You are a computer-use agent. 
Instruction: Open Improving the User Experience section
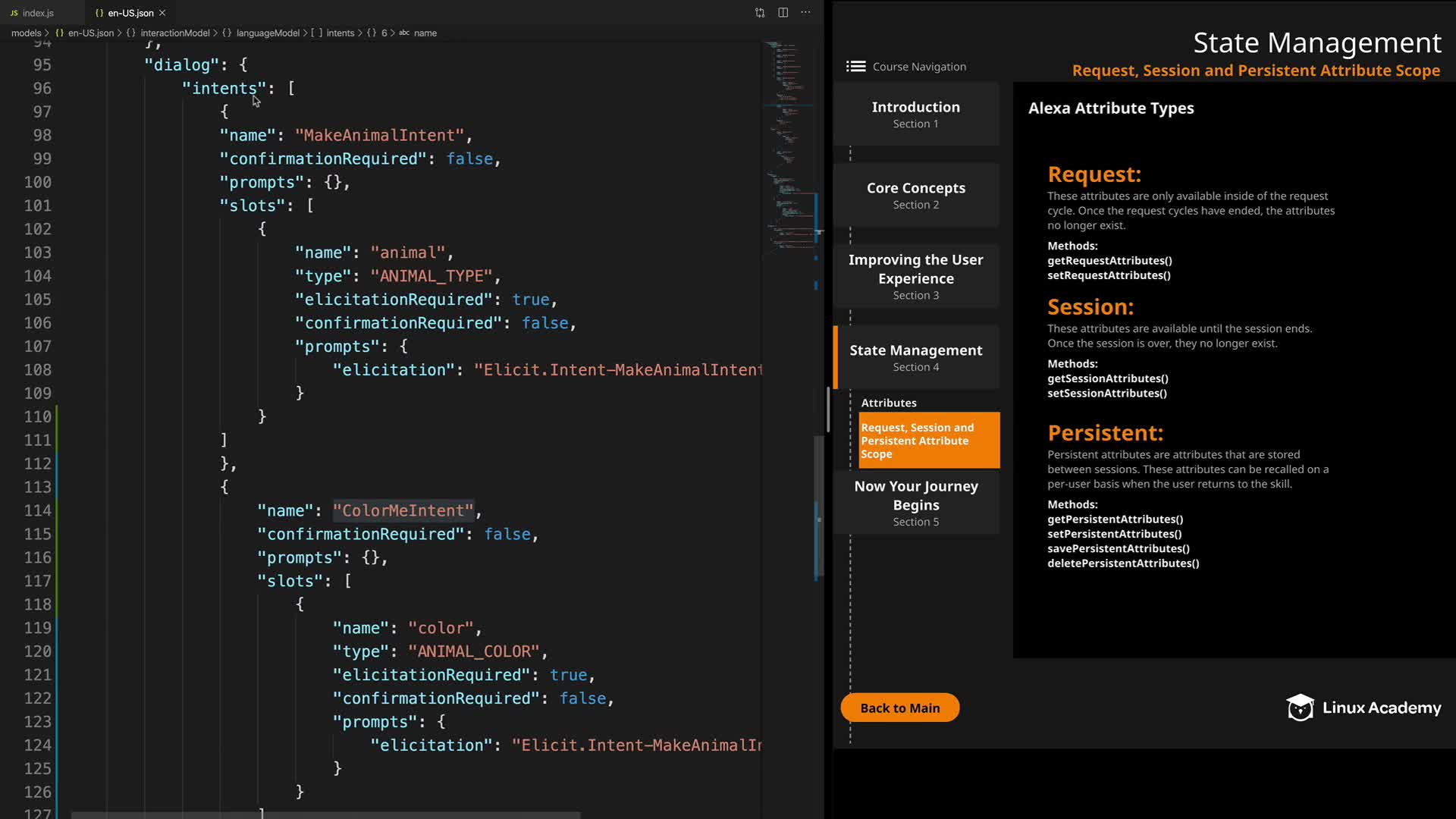[915, 276]
